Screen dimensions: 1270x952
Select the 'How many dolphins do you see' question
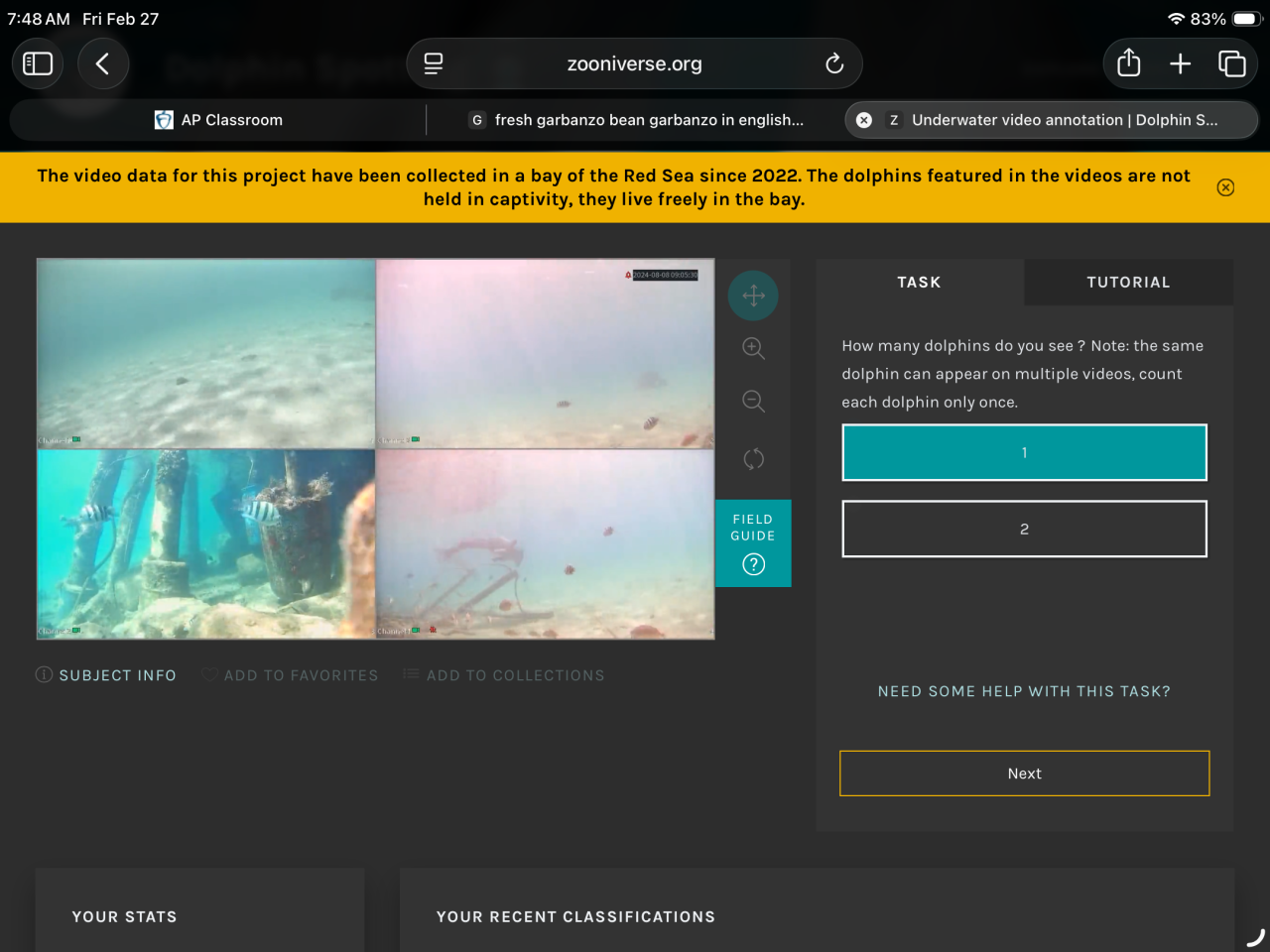tap(1023, 374)
